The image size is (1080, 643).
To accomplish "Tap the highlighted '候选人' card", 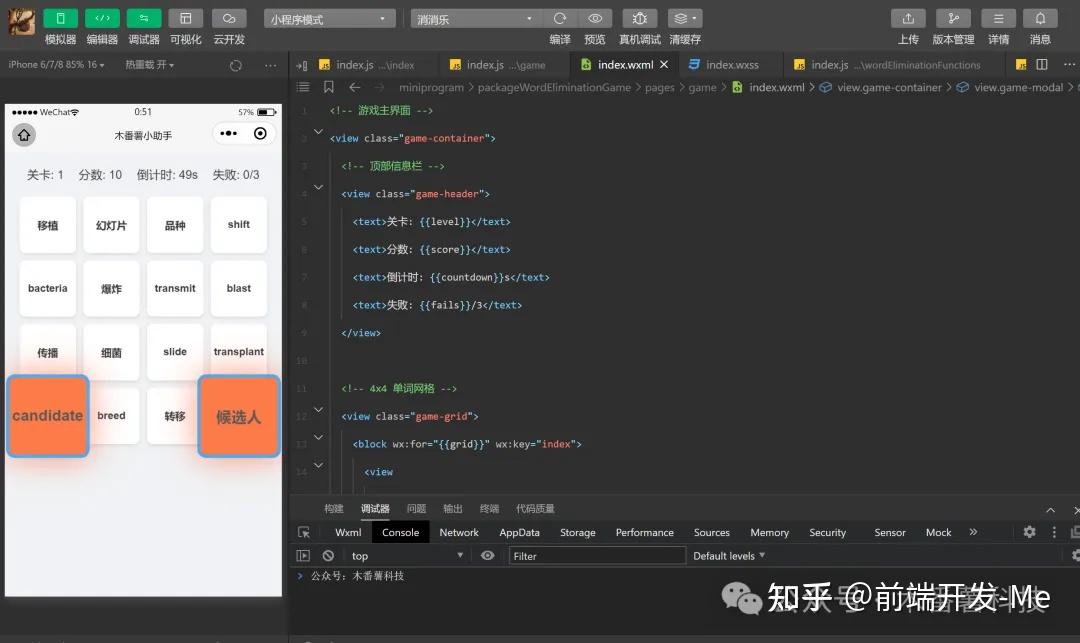I will point(238,416).
